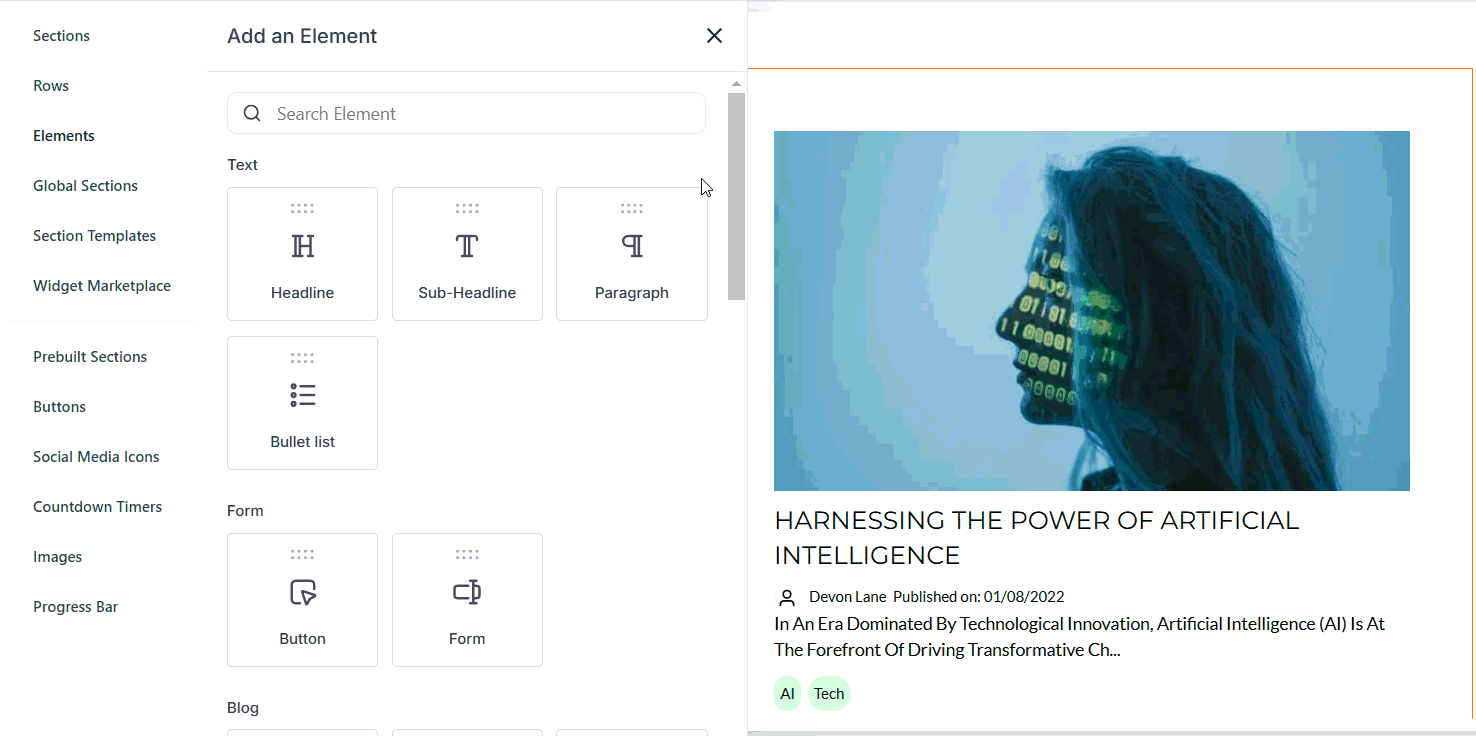Choose the Bullet list element
Screen dimensions: 1476x736
(x=302, y=403)
